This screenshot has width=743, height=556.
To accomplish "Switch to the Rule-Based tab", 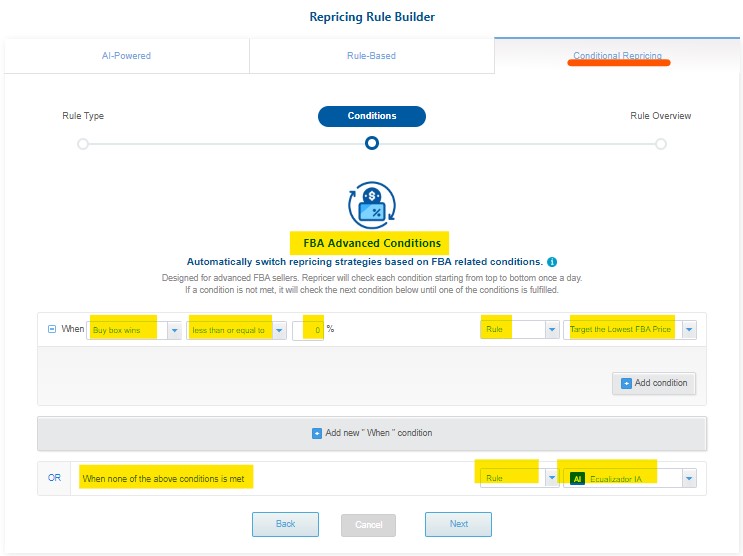I will [372, 56].
